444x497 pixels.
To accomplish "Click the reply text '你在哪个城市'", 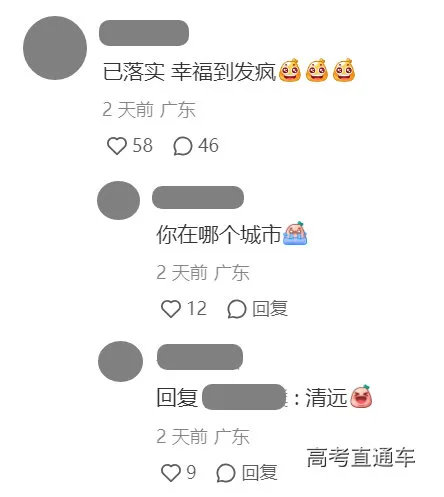I will click(x=219, y=234).
